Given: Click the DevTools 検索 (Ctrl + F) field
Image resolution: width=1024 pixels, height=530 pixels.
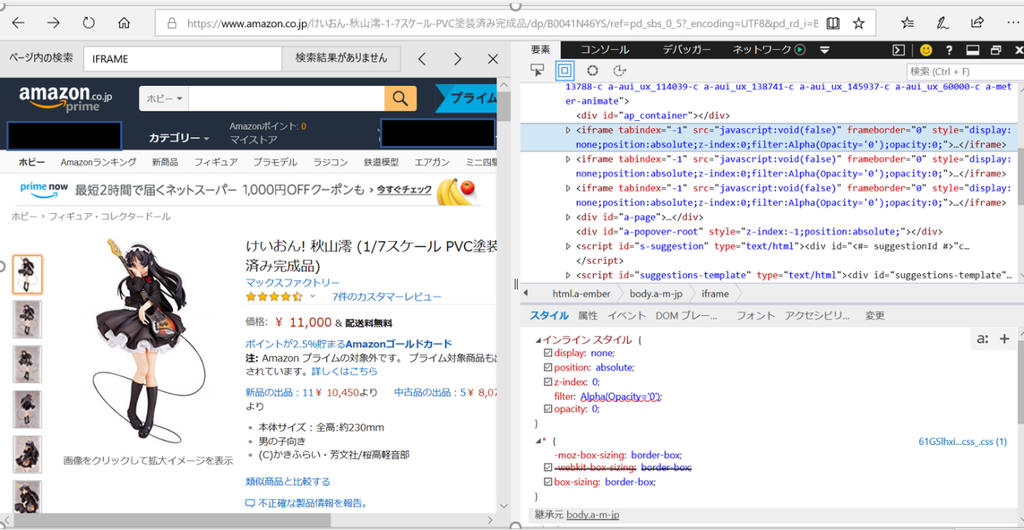Looking at the screenshot, I should 965,71.
